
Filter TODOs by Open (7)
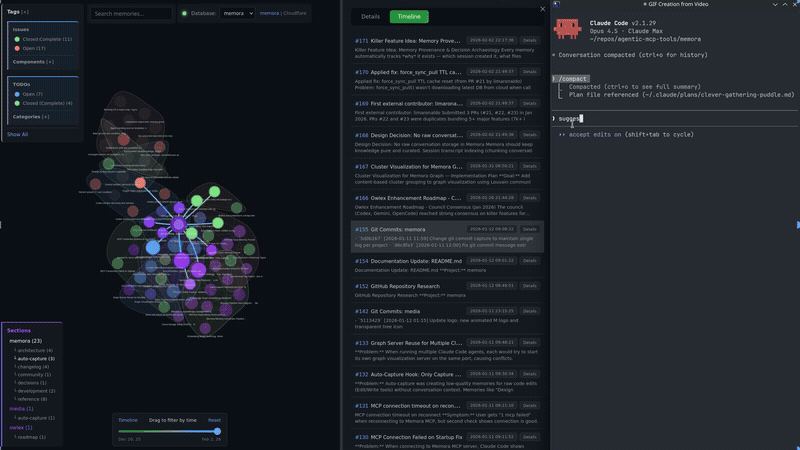[28, 94]
